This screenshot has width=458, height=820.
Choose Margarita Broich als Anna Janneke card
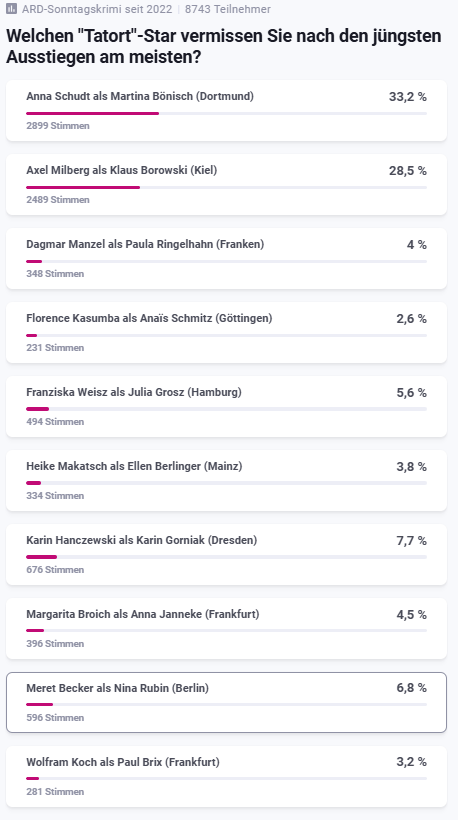coord(226,628)
